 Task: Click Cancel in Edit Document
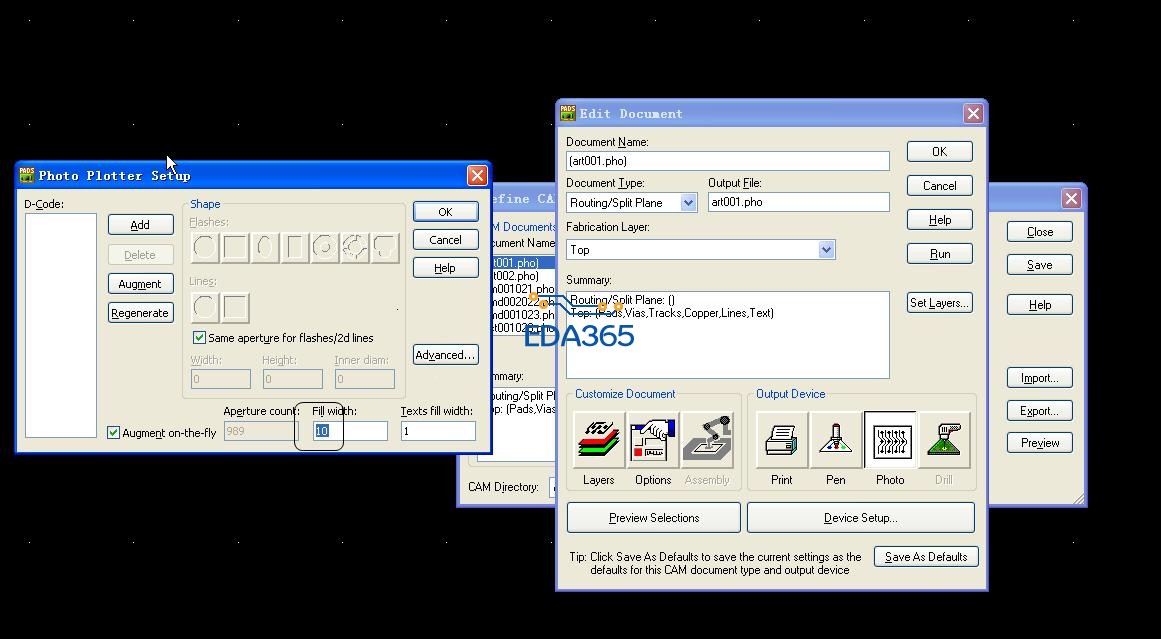(940, 186)
